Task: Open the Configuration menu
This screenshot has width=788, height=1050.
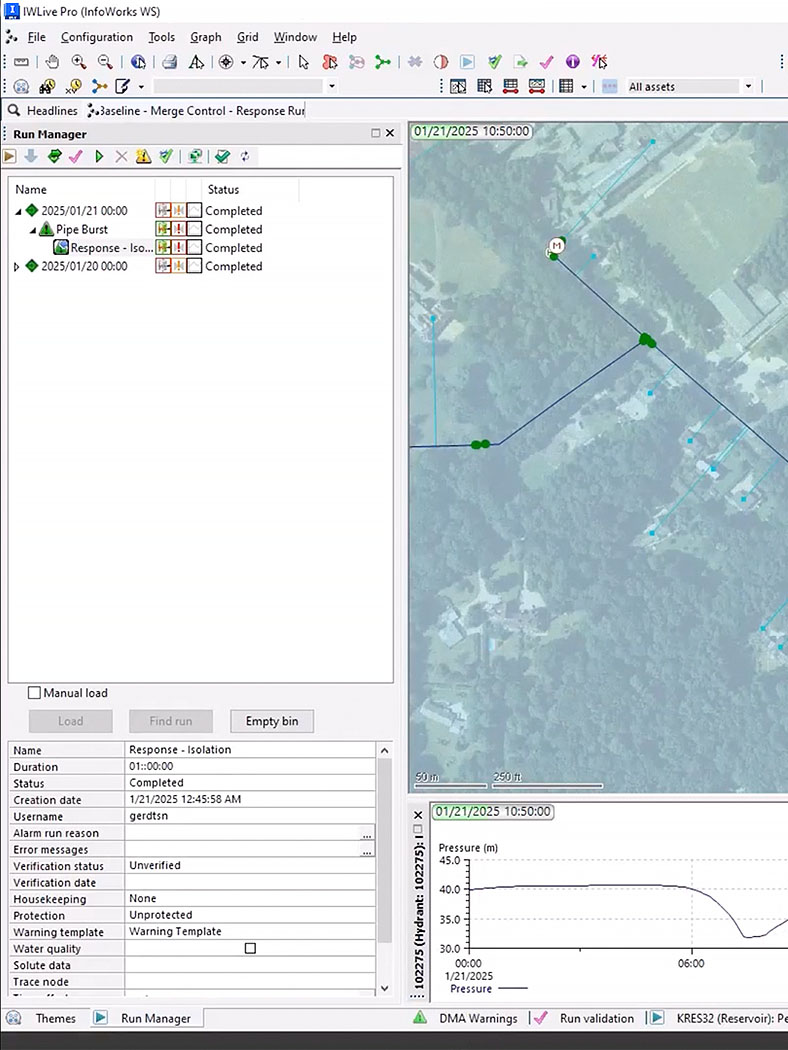Action: (x=96, y=37)
